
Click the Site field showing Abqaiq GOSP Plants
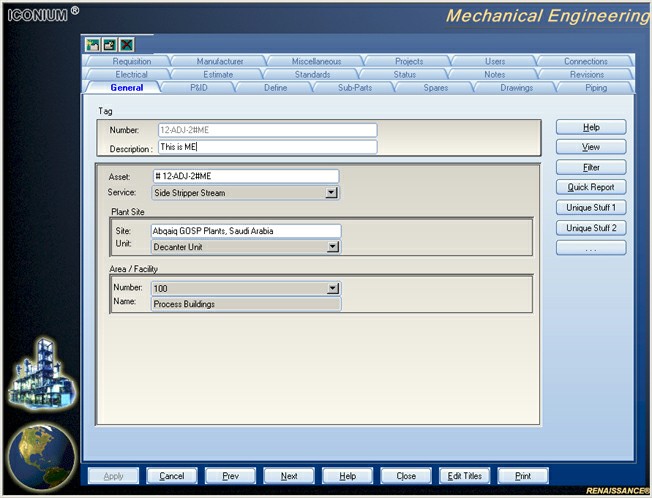245,231
